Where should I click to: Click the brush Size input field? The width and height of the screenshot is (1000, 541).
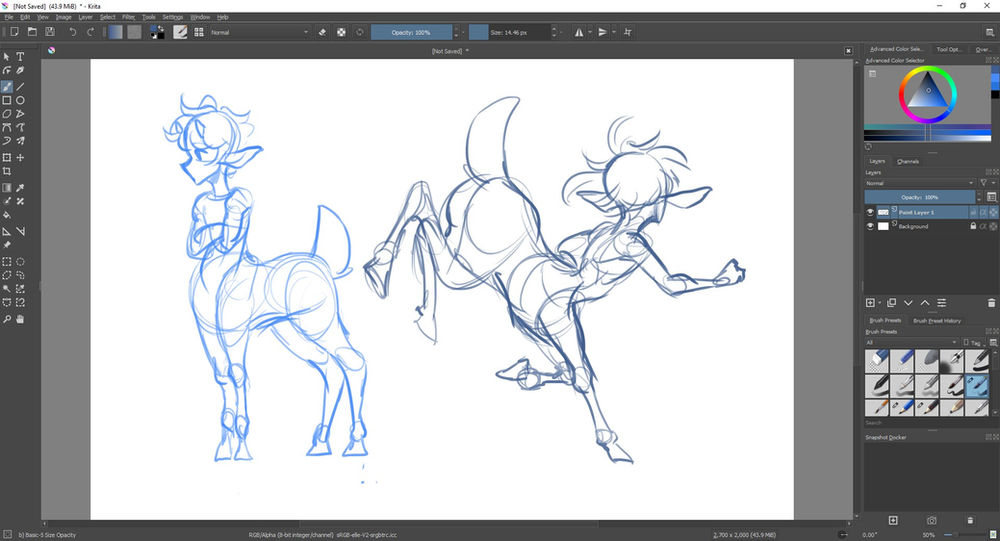click(x=510, y=32)
